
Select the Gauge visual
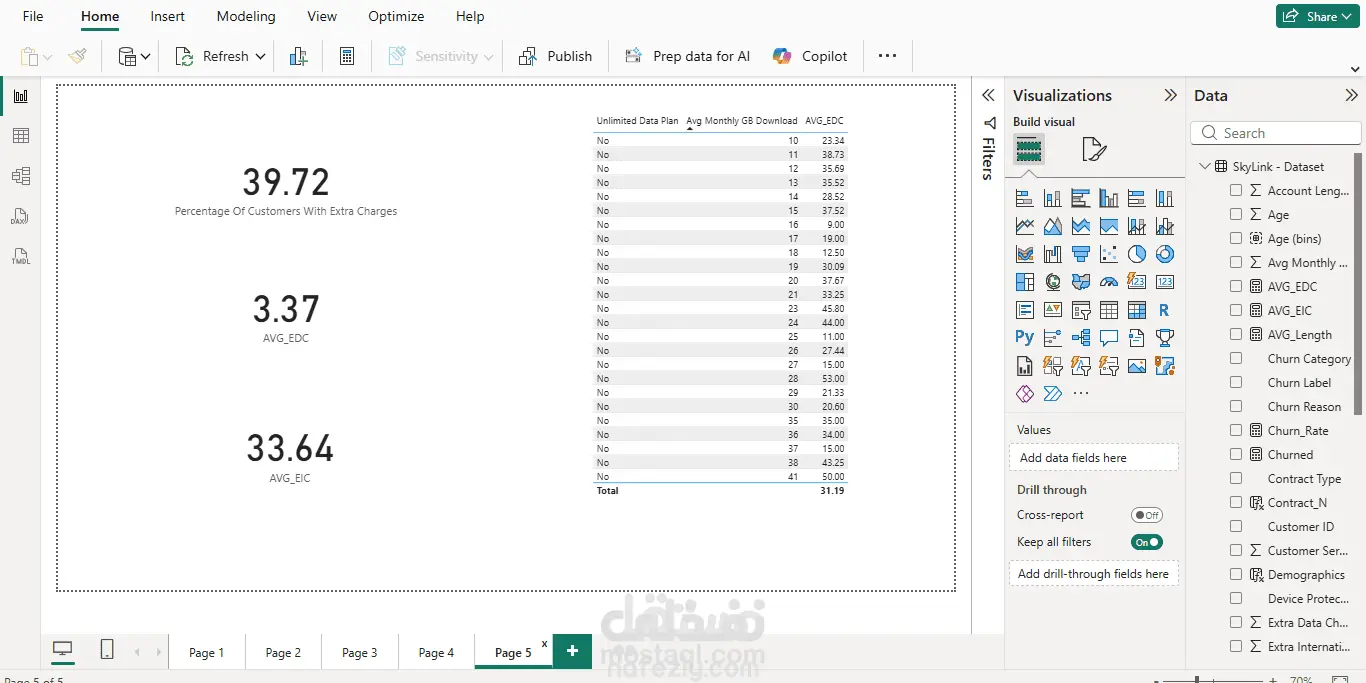tap(1108, 282)
